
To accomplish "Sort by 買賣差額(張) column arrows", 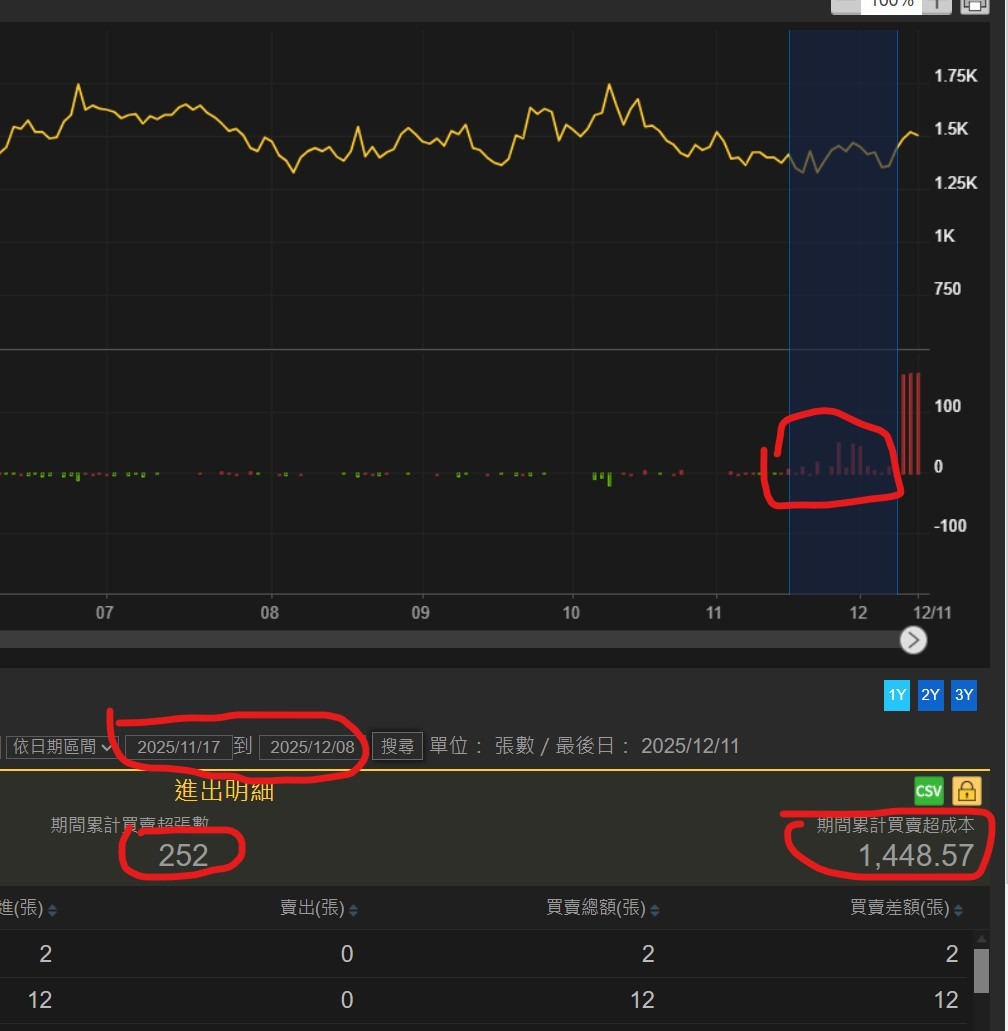I will tap(958, 910).
